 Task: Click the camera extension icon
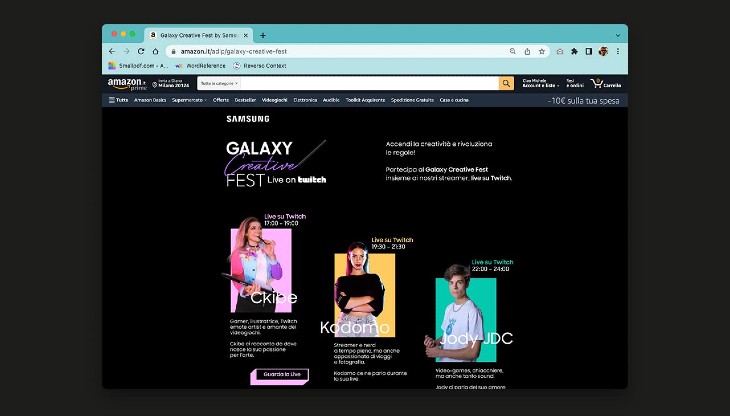(x=560, y=51)
